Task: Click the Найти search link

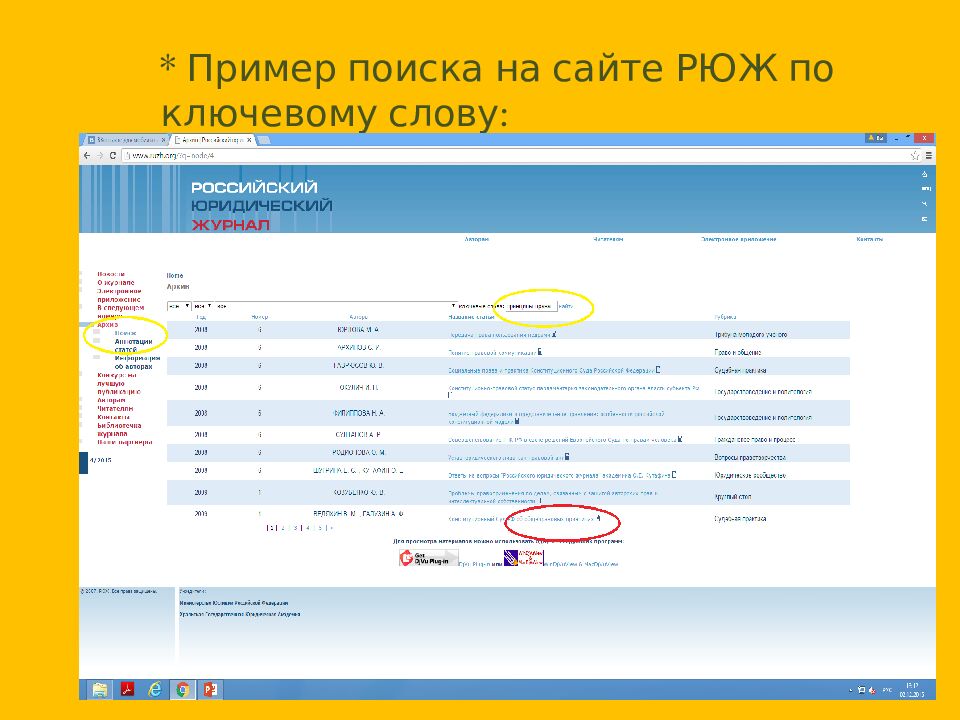Action: click(x=565, y=305)
